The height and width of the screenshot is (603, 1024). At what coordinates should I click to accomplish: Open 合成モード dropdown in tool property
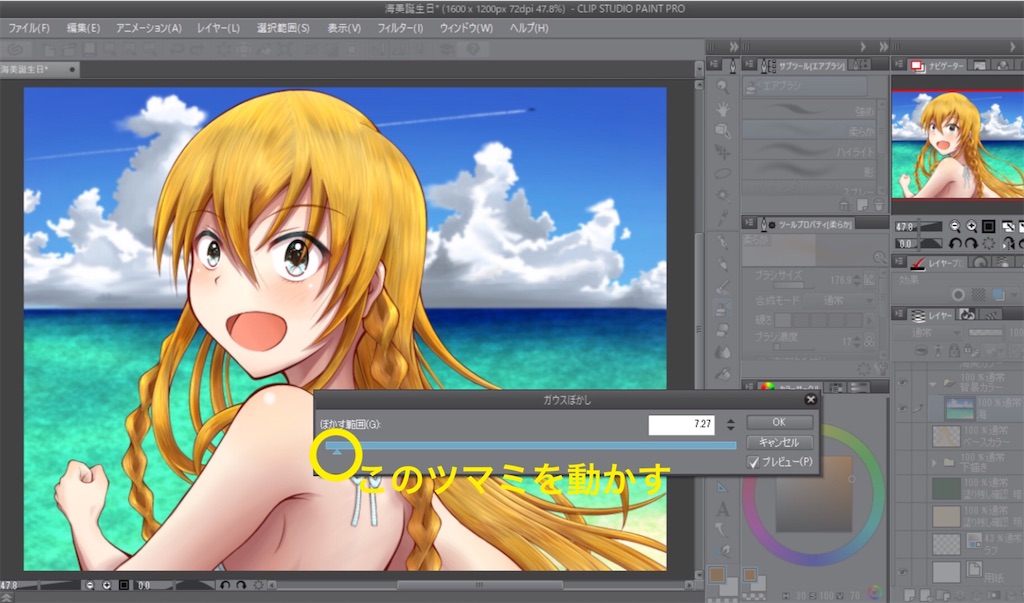[x=840, y=301]
